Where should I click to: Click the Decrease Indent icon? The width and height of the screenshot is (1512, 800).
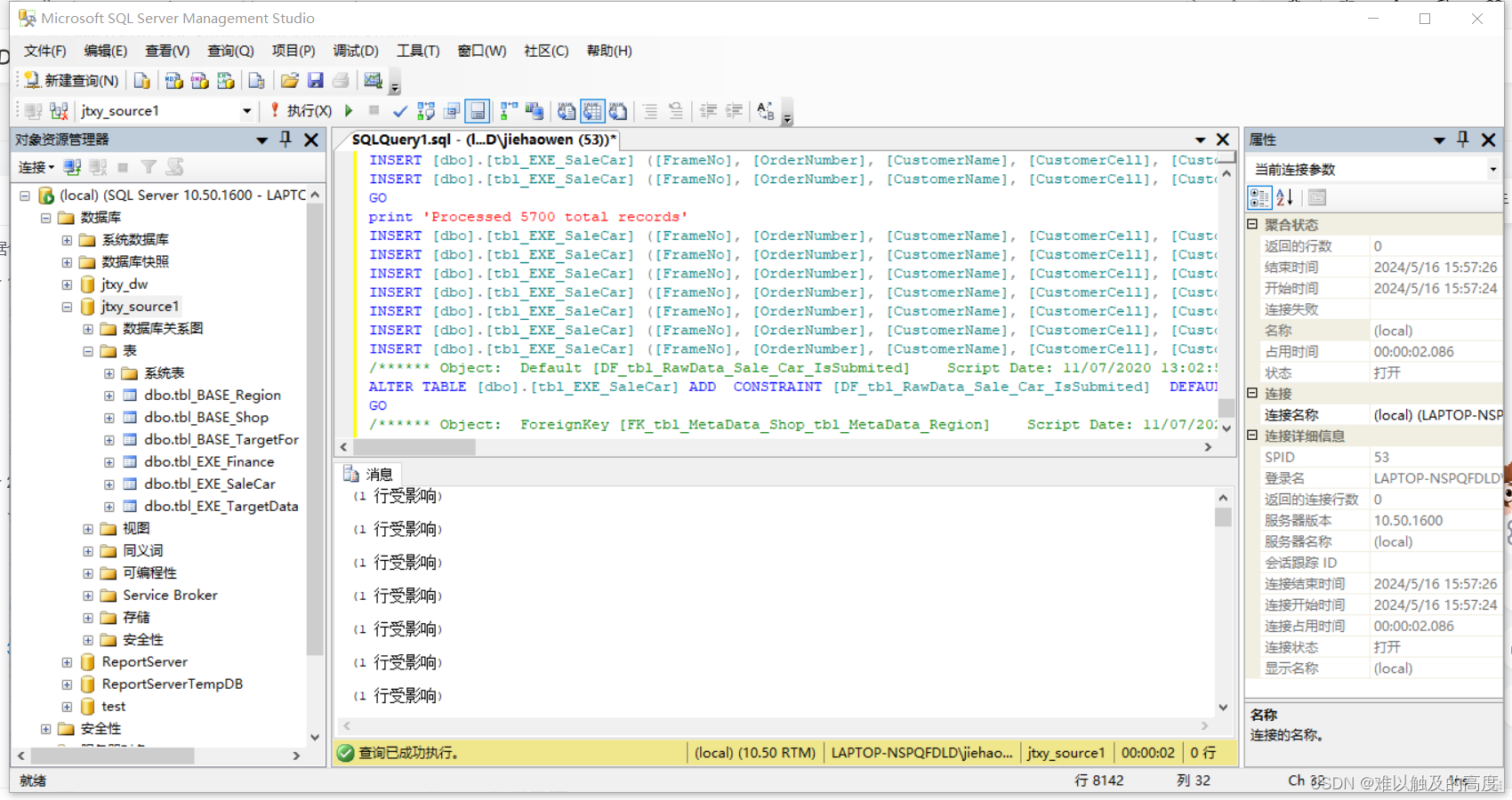pos(708,111)
